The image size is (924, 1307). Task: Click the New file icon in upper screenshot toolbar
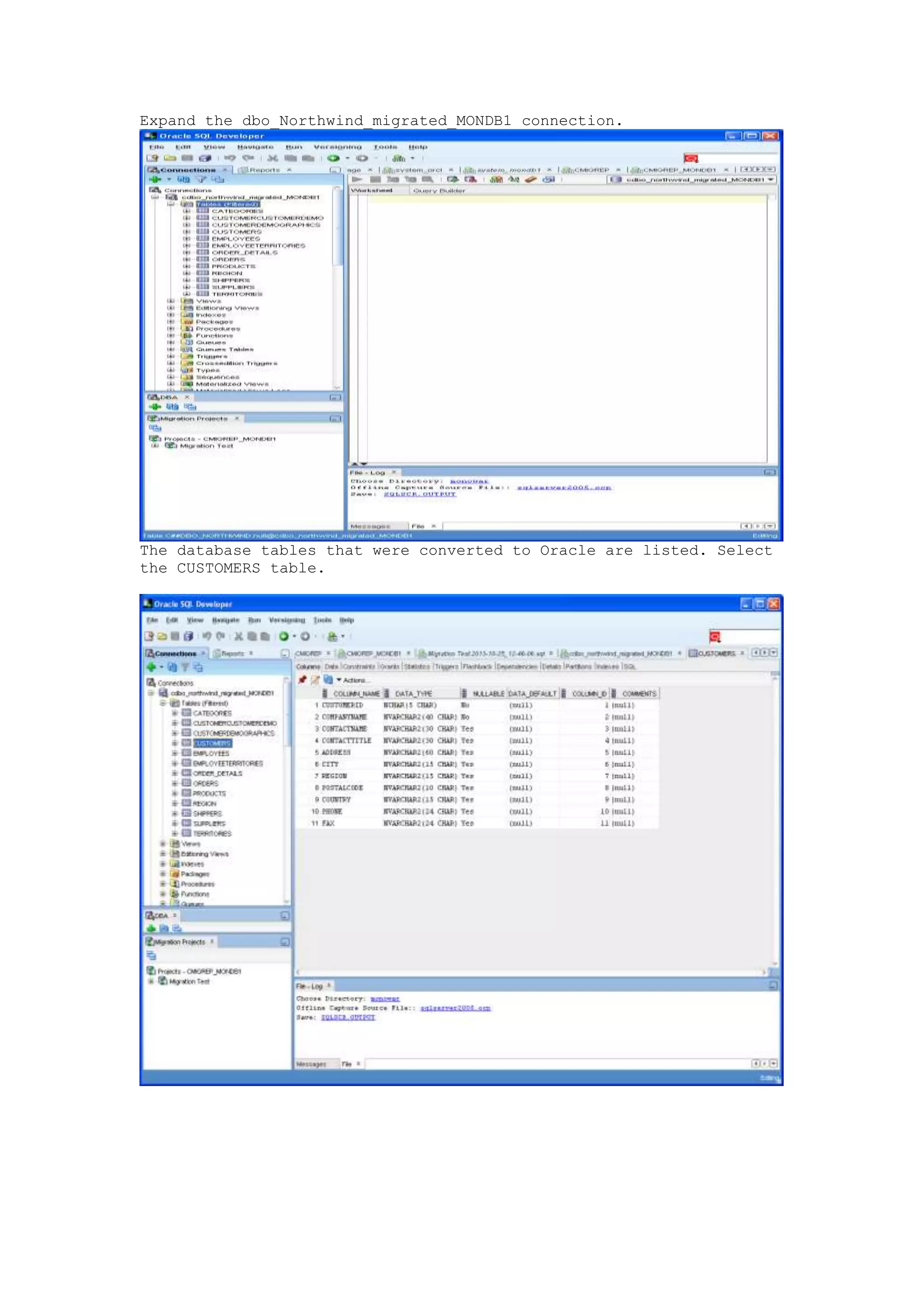point(152,158)
